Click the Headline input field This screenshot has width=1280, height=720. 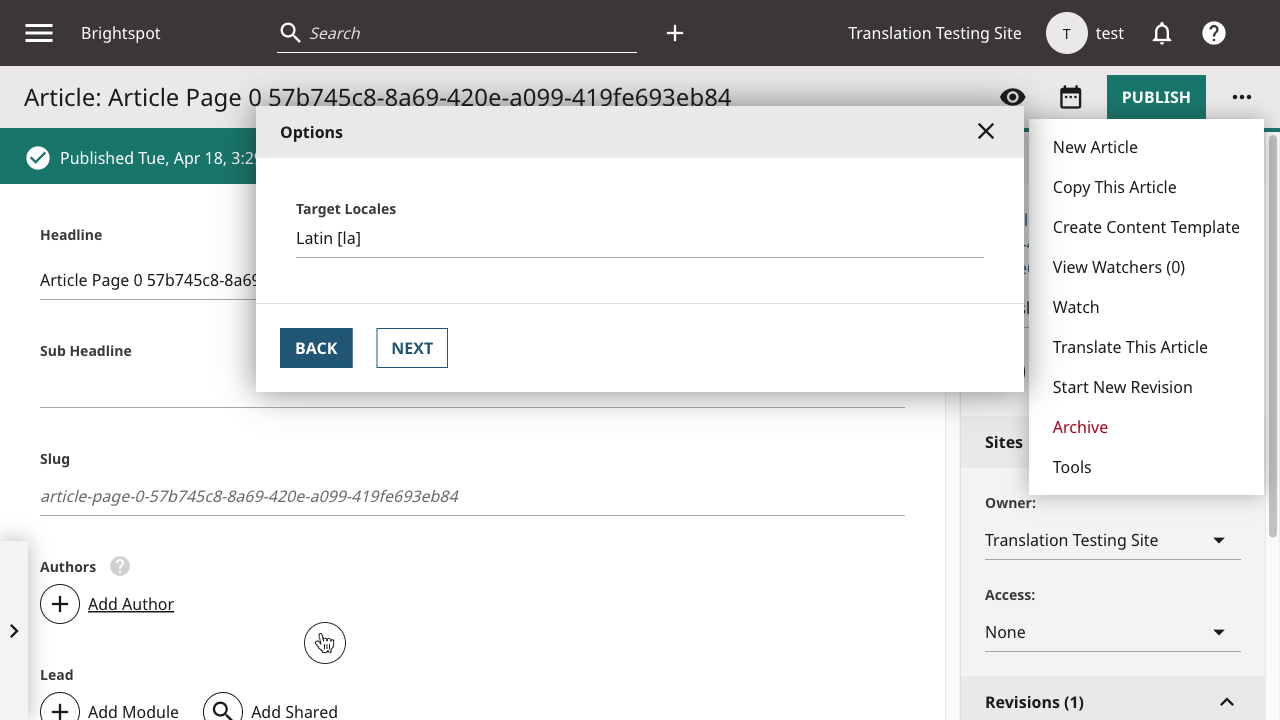148,280
